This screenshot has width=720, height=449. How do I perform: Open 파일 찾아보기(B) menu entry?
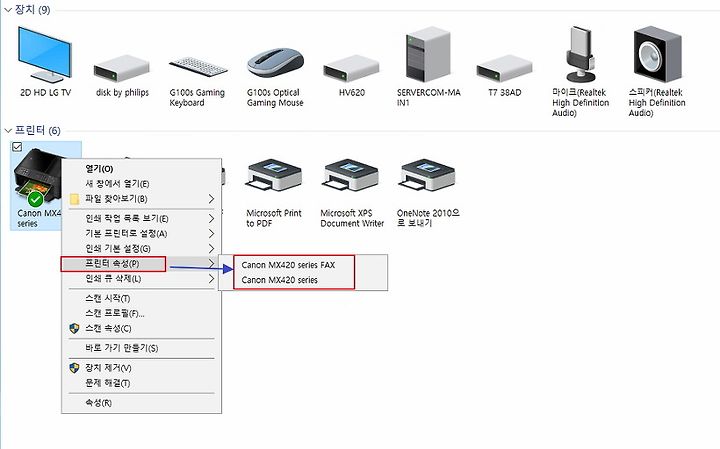[141, 199]
